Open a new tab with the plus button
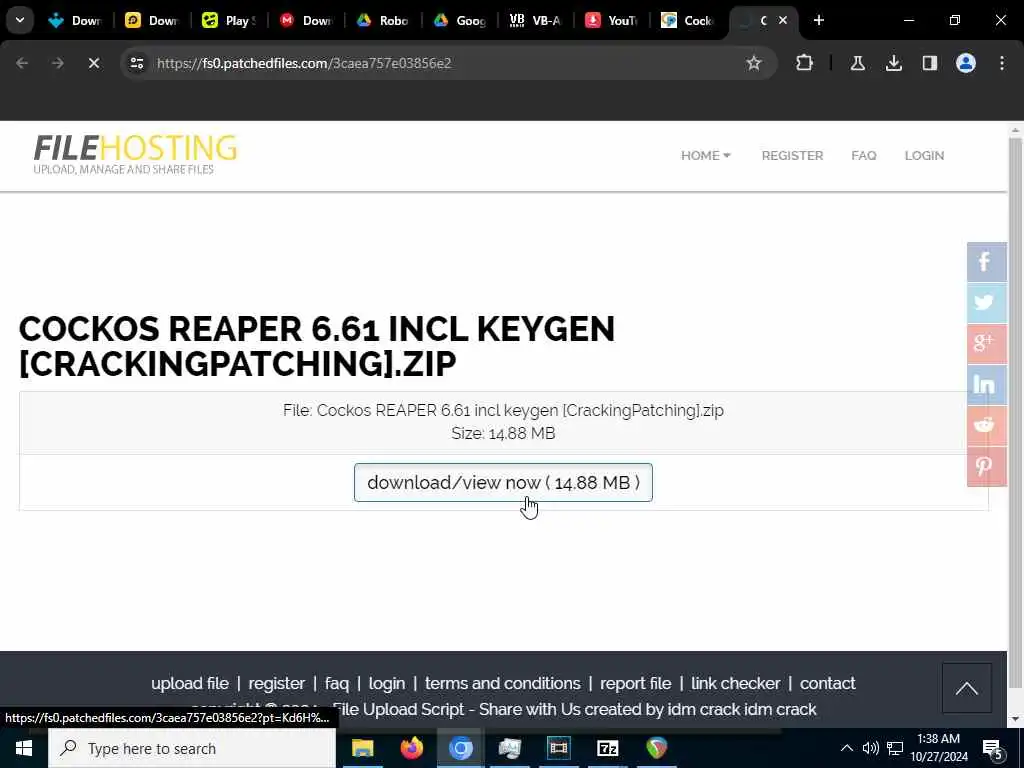 coord(818,20)
